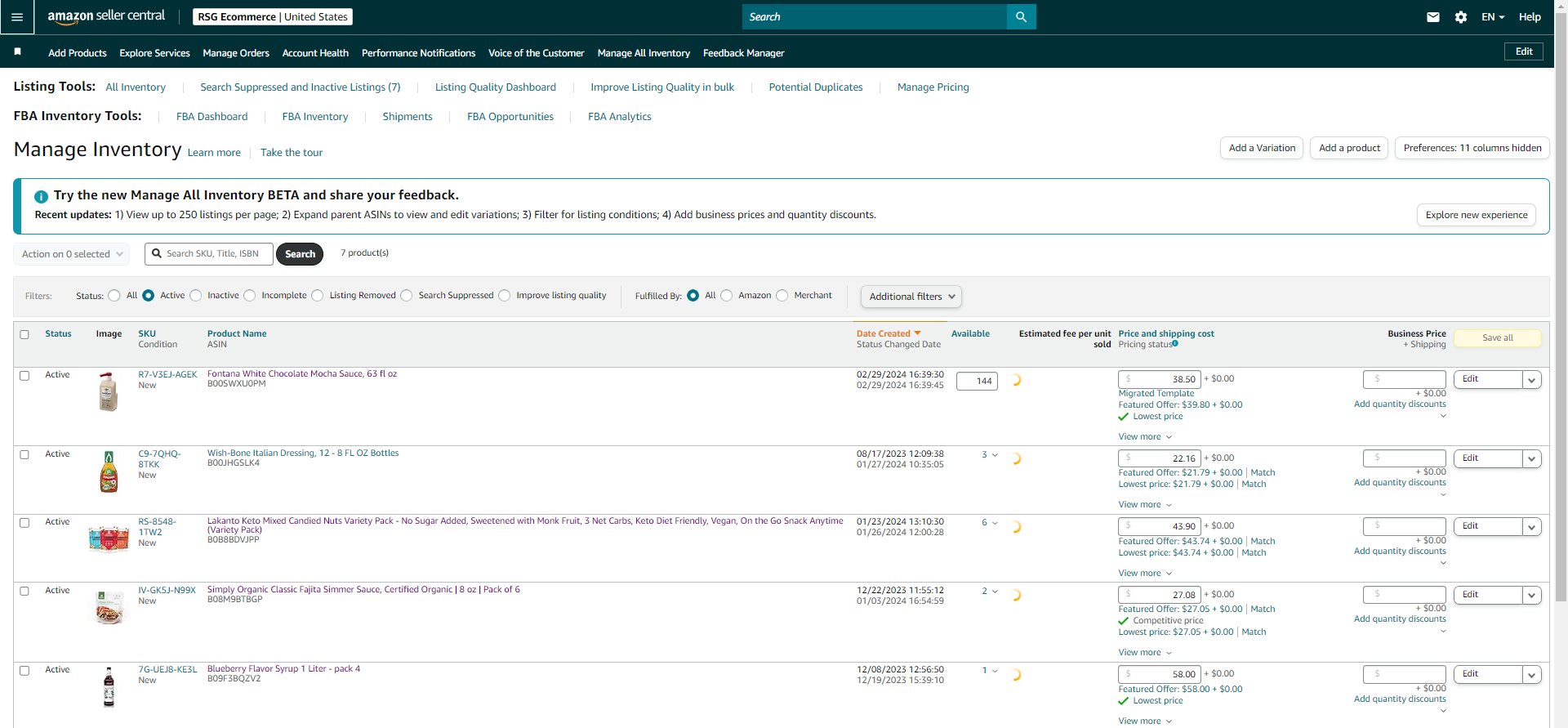1568x728 pixels.
Task: Select the Active status filter
Action: 148,296
